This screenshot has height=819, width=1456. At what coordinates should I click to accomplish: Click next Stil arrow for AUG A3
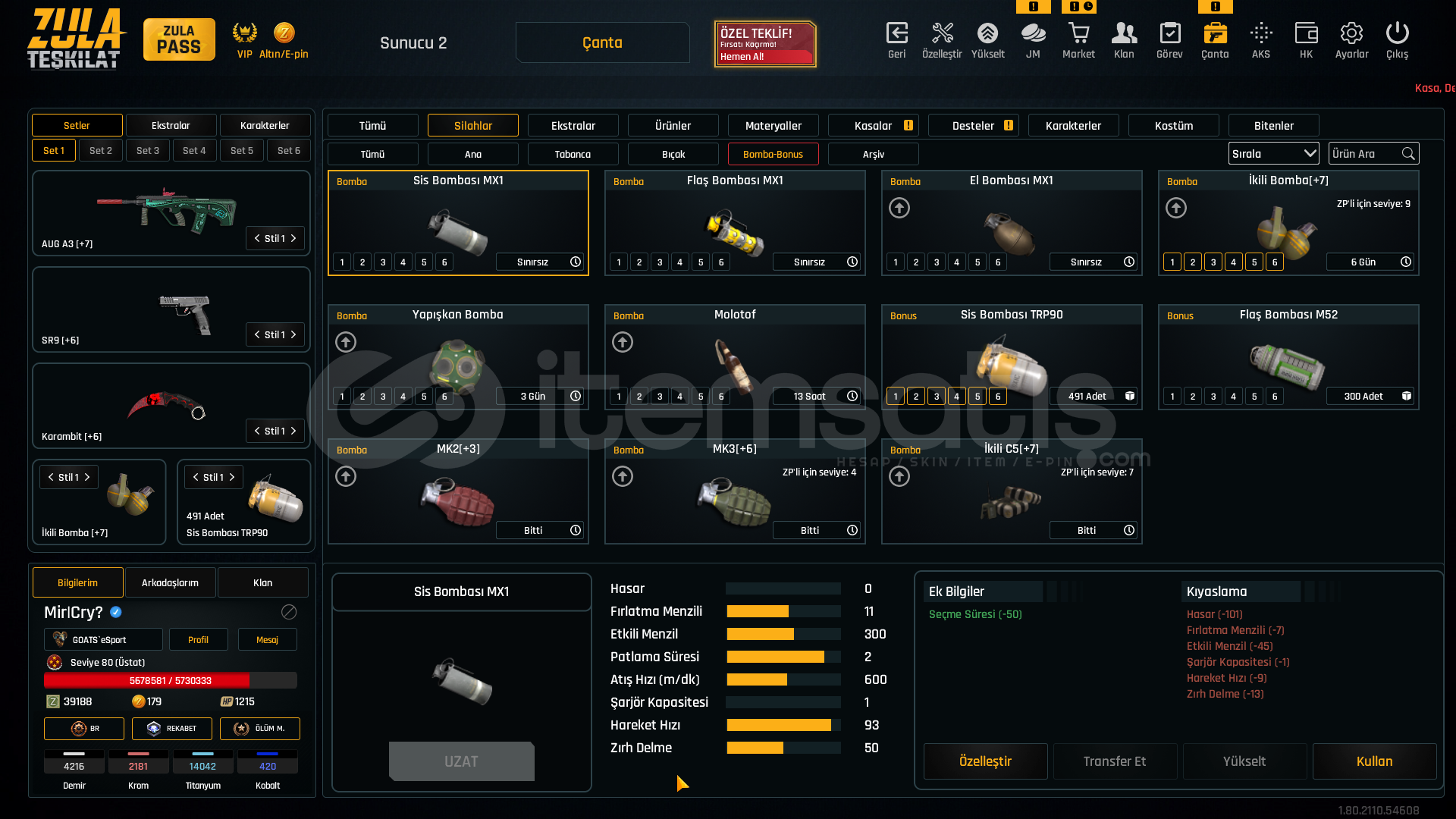coord(293,238)
